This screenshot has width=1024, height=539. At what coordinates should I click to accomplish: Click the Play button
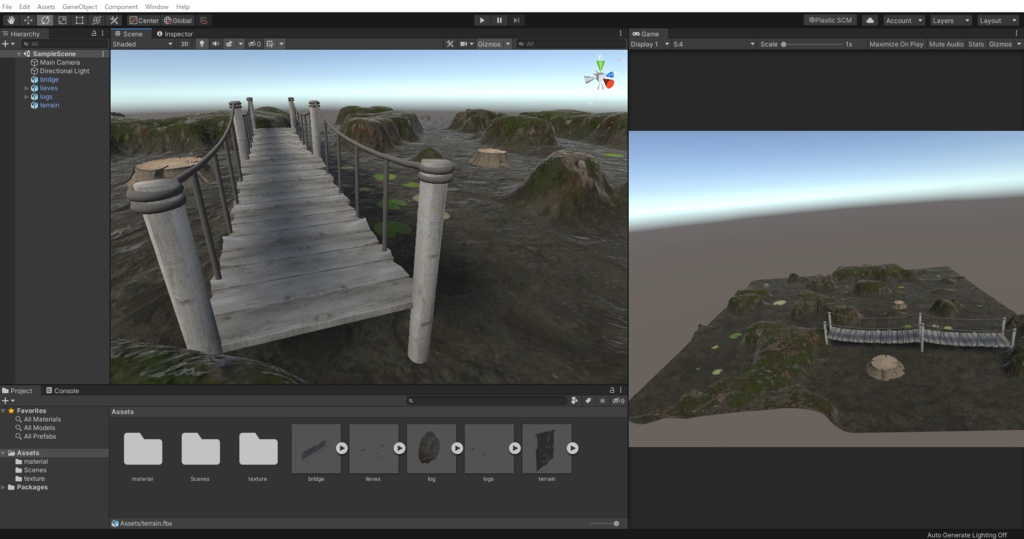[x=482, y=20]
